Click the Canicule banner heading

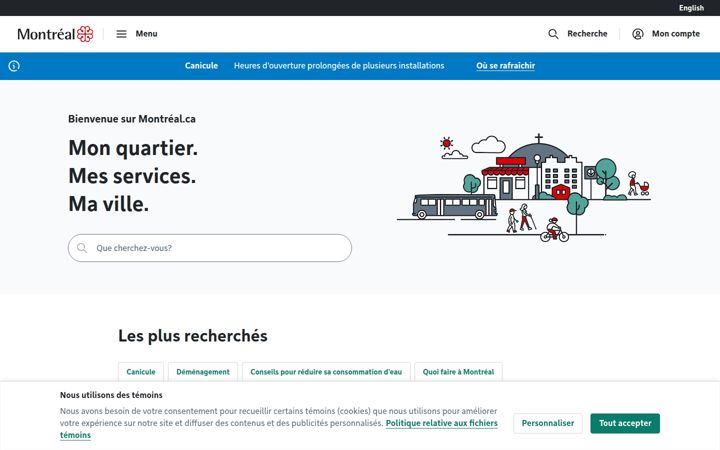pos(201,66)
